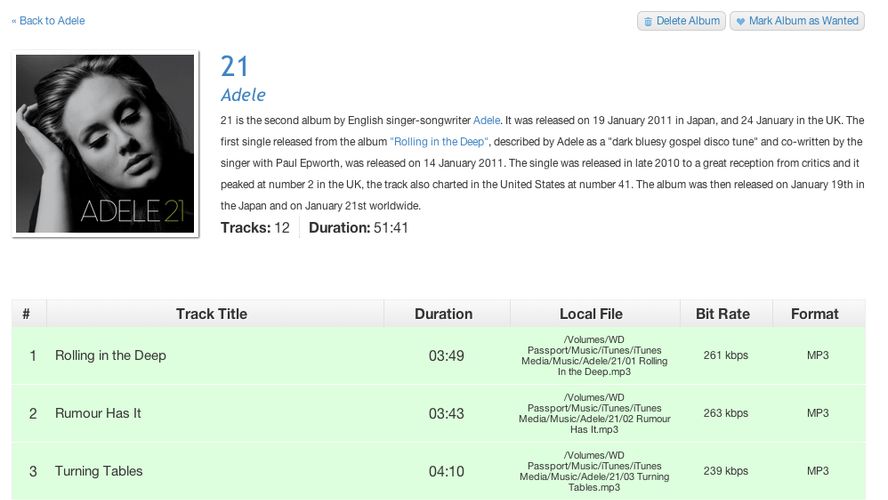
Task: Click 239 kbps bit rate cell
Action: 725,471
